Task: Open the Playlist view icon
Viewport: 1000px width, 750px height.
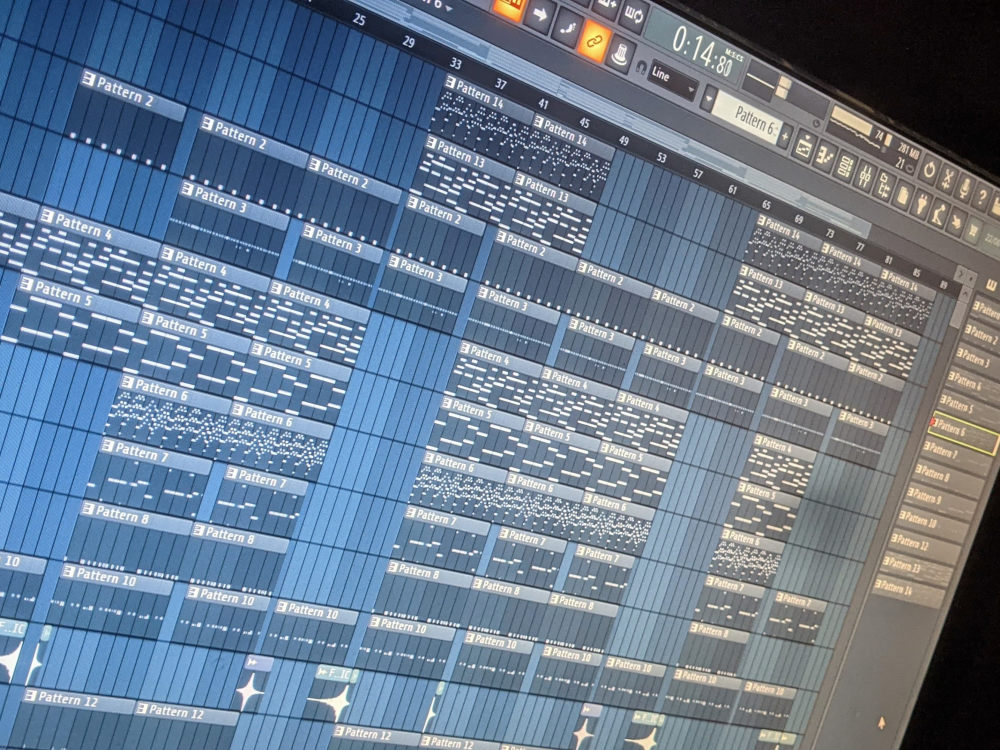Action: 804,147
